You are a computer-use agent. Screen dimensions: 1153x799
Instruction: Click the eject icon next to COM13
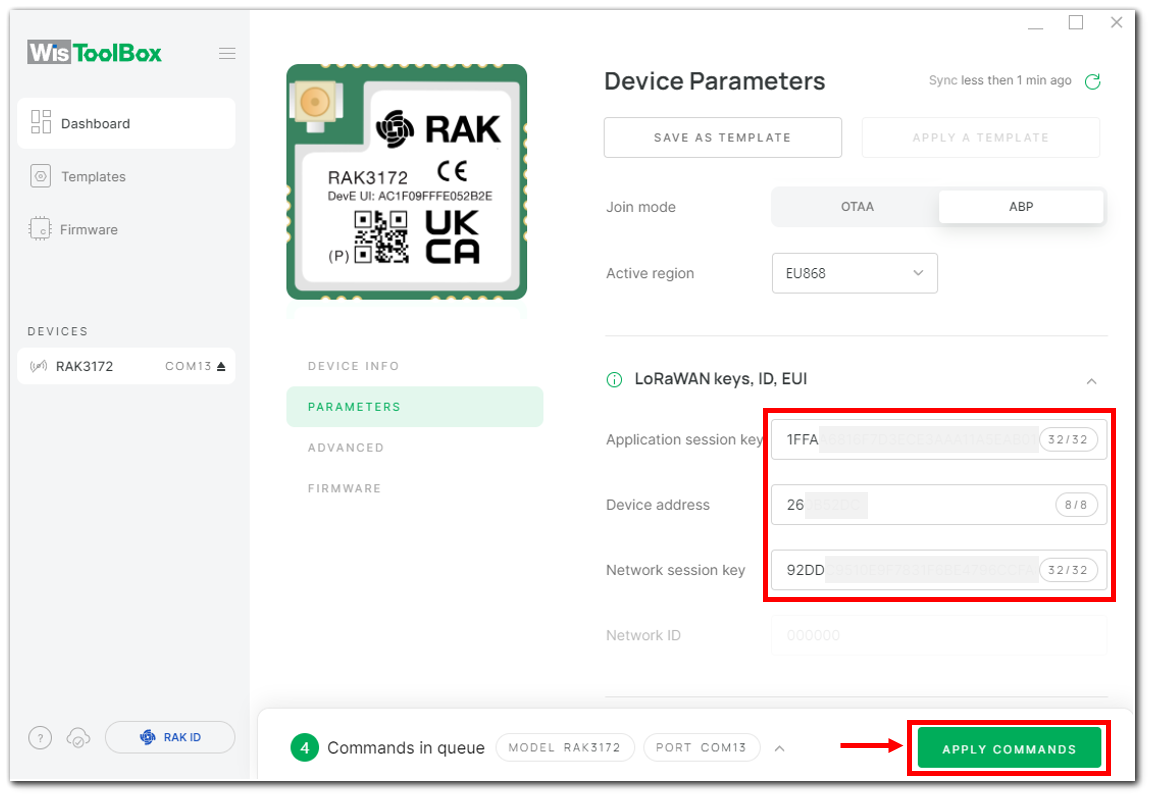click(221, 366)
